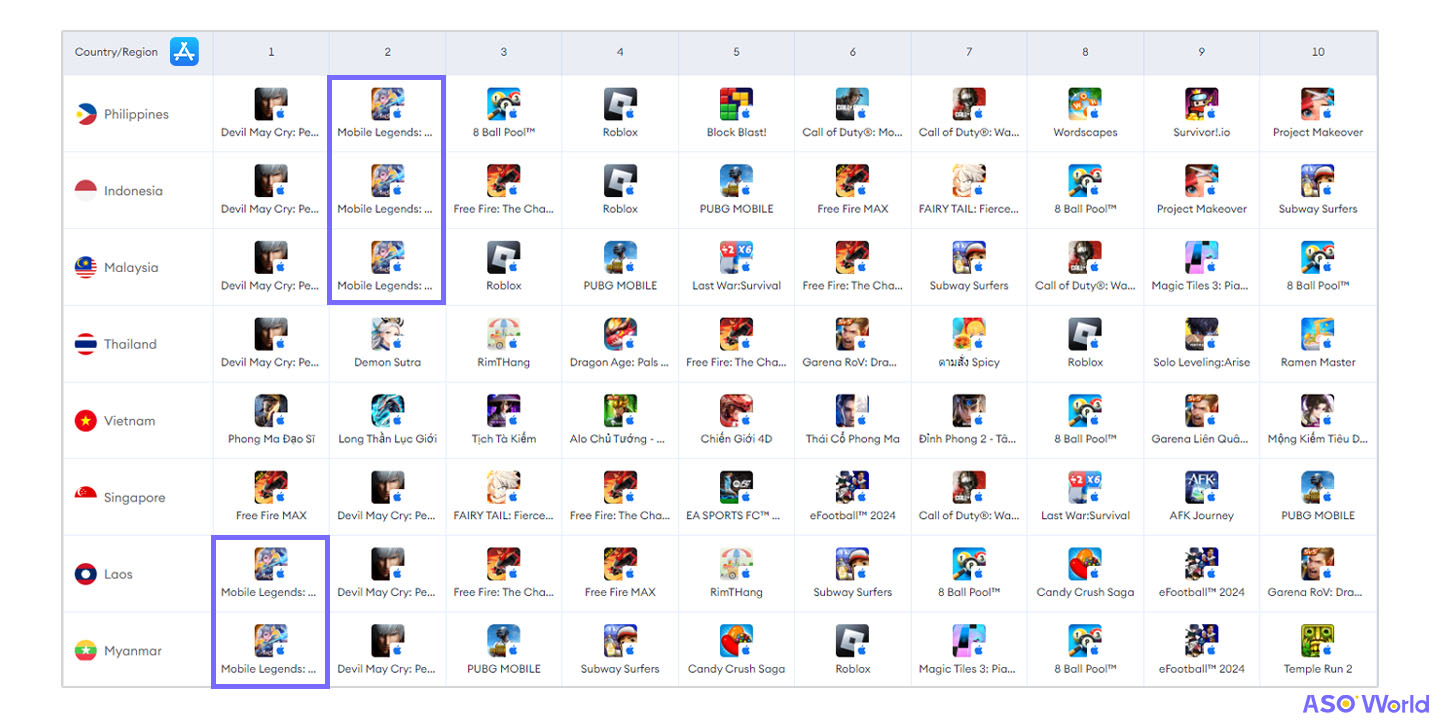Click the Thailand country label
The image size is (1440, 721).
(x=130, y=344)
